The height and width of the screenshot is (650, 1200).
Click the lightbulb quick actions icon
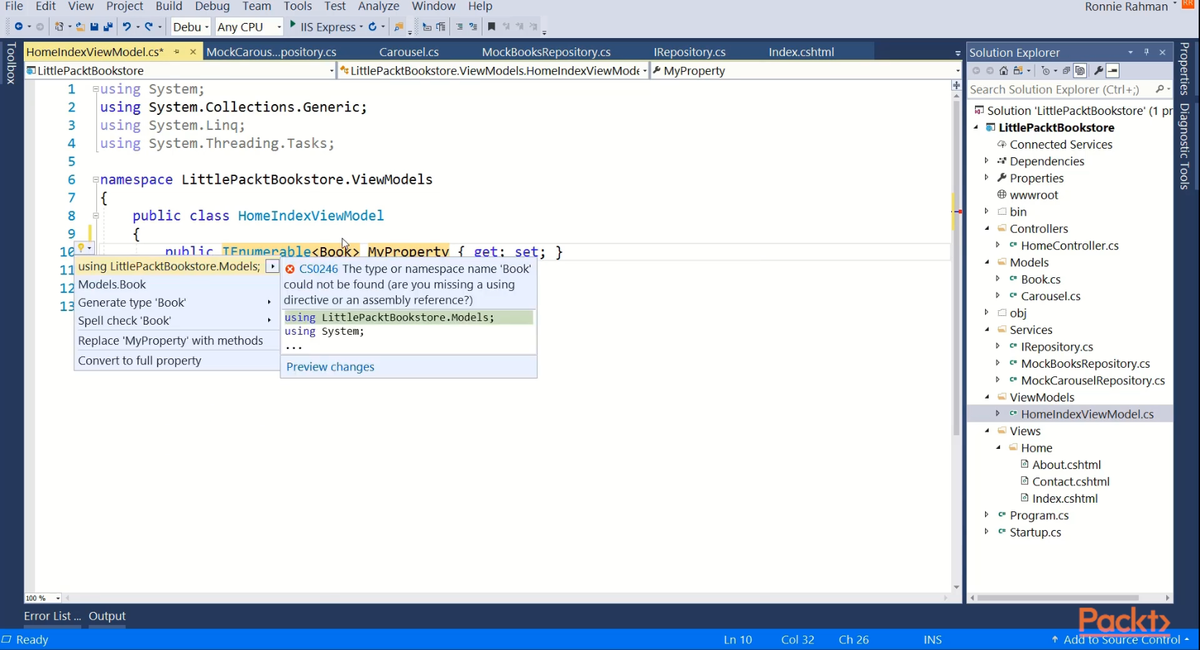[82, 248]
